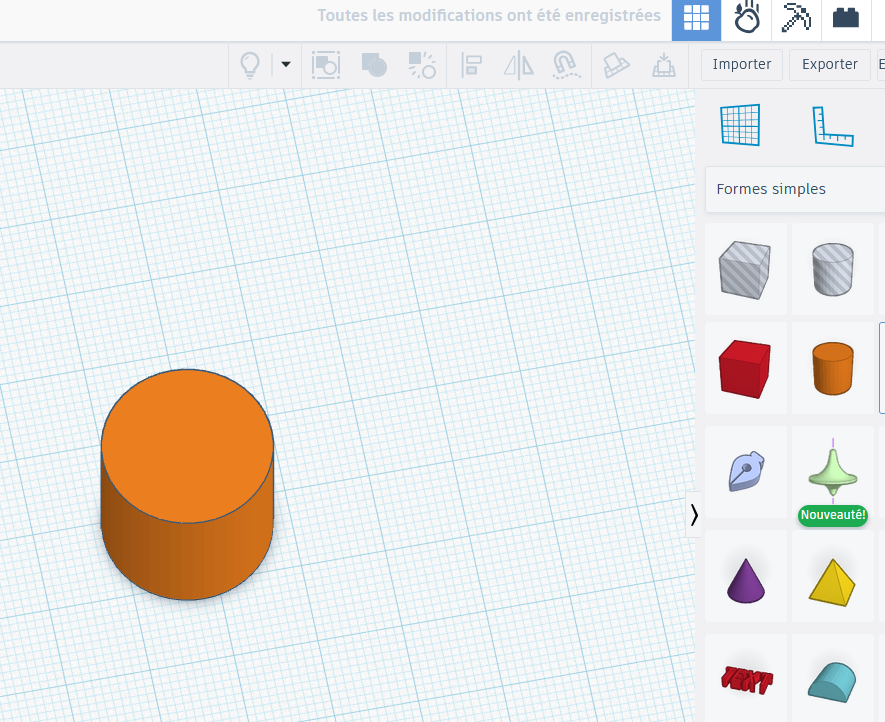Pick the red TEXT shape
This screenshot has height=722, width=885.
click(746, 679)
